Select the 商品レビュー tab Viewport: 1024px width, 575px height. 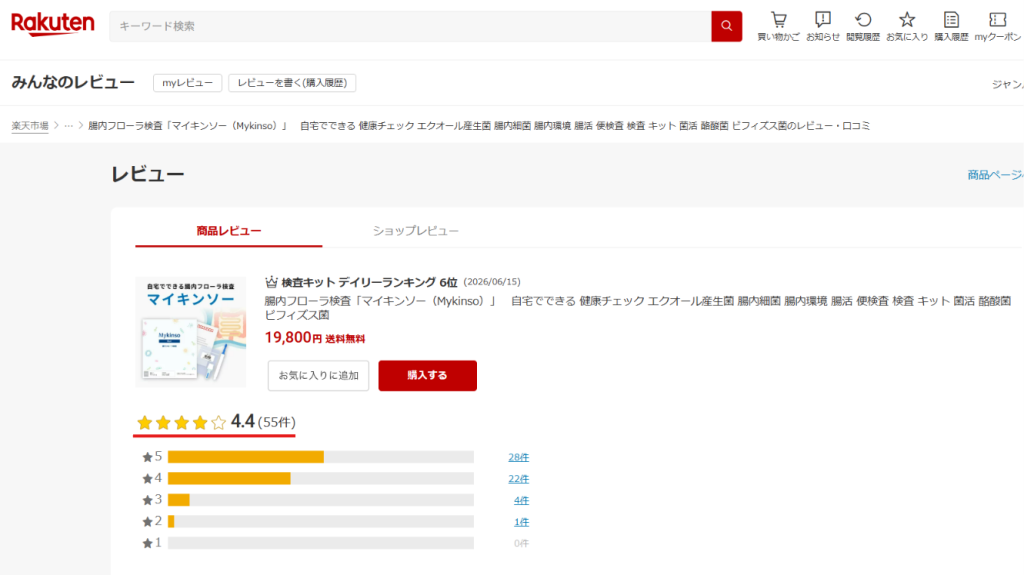(229, 231)
